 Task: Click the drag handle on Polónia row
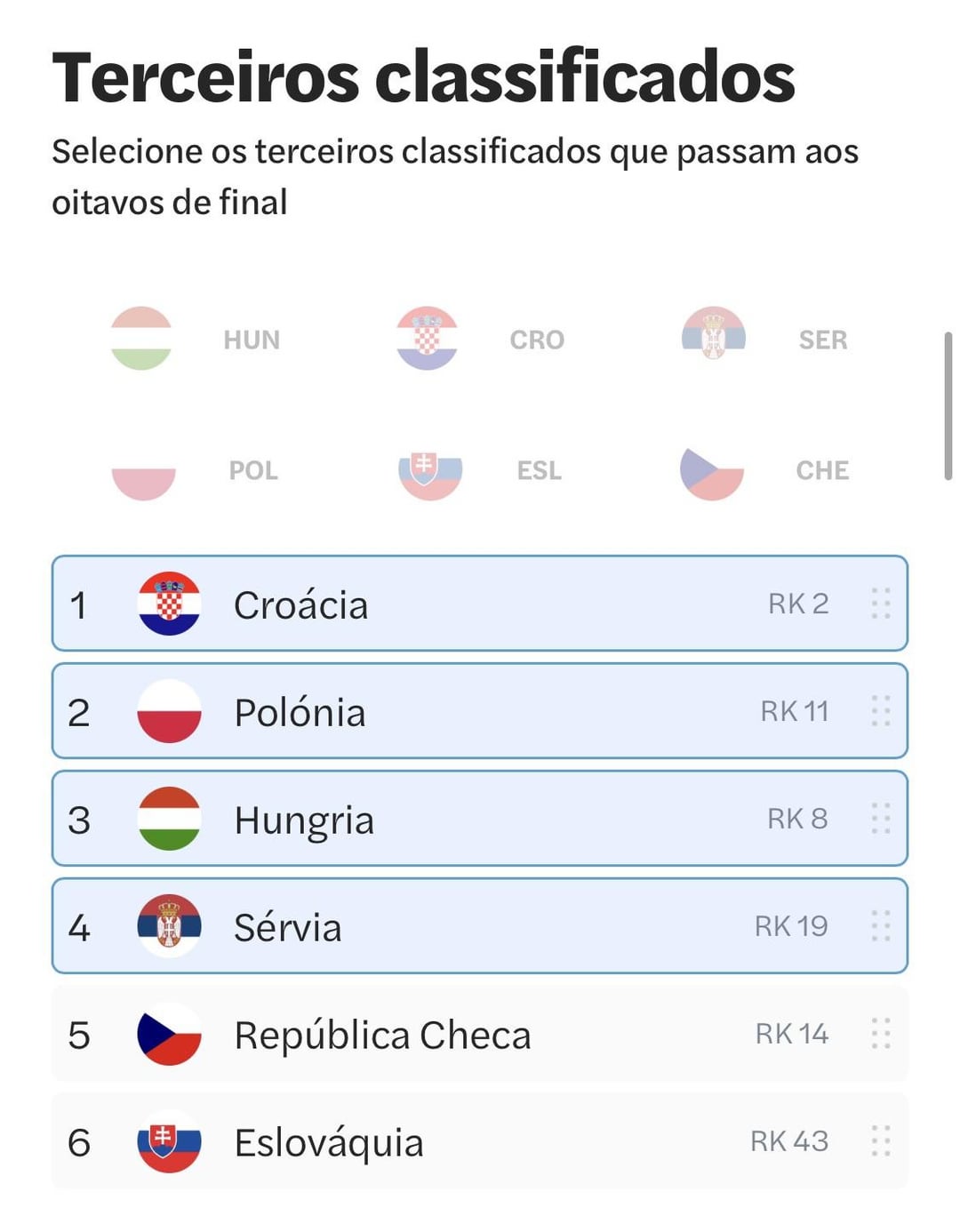(x=881, y=711)
